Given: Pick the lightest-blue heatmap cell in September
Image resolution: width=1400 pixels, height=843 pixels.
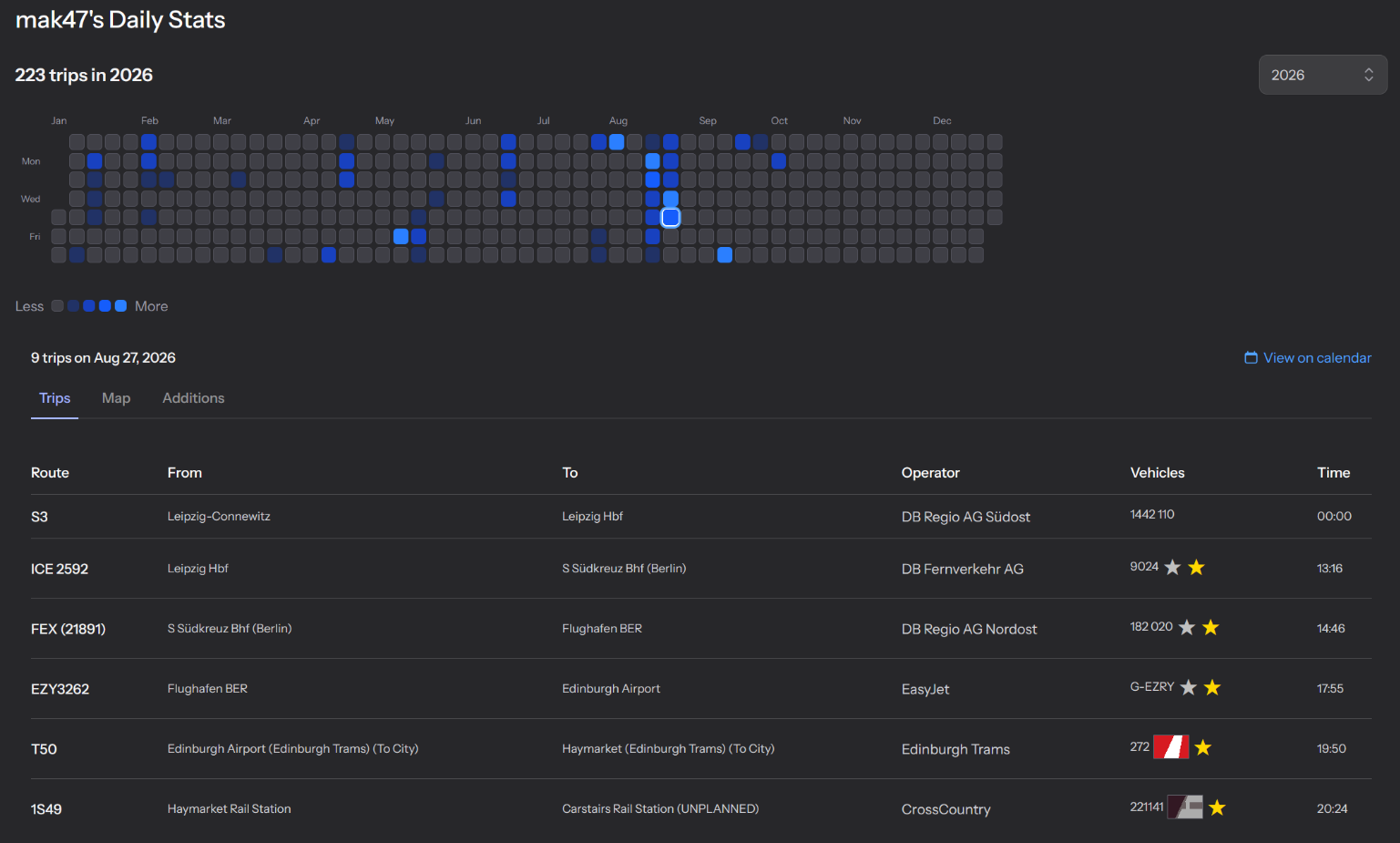Looking at the screenshot, I should (x=724, y=255).
